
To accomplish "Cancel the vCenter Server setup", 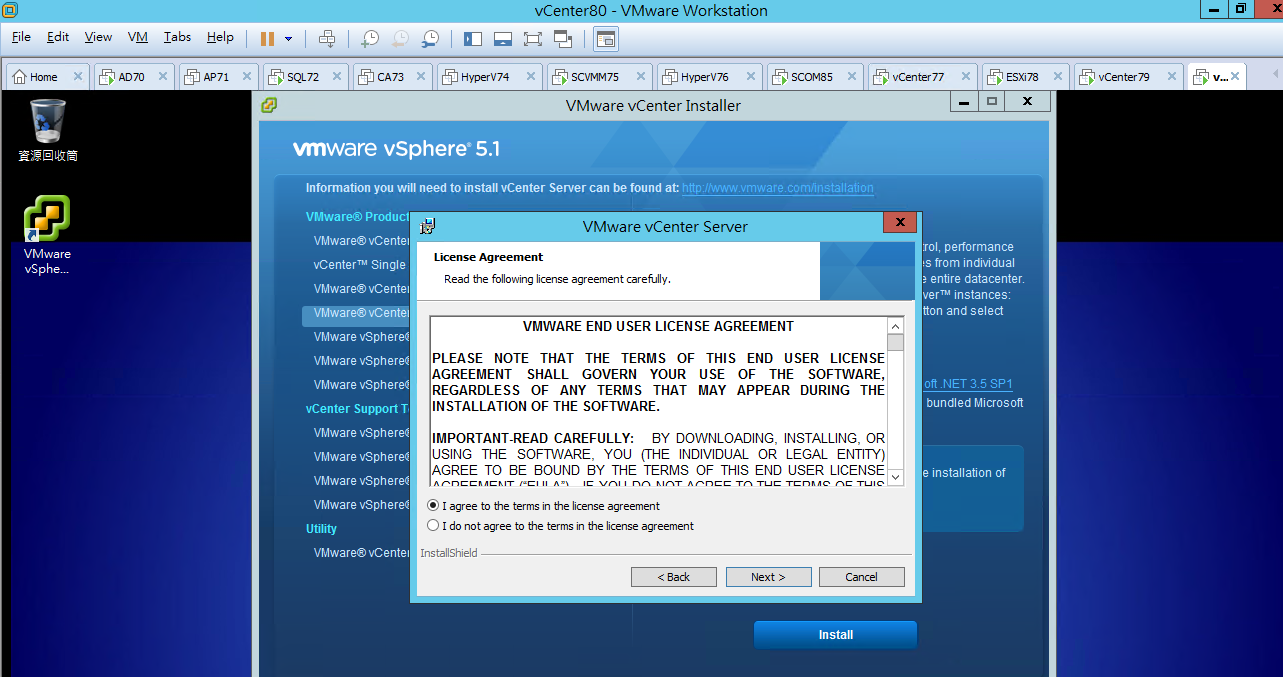I will pos(862,577).
